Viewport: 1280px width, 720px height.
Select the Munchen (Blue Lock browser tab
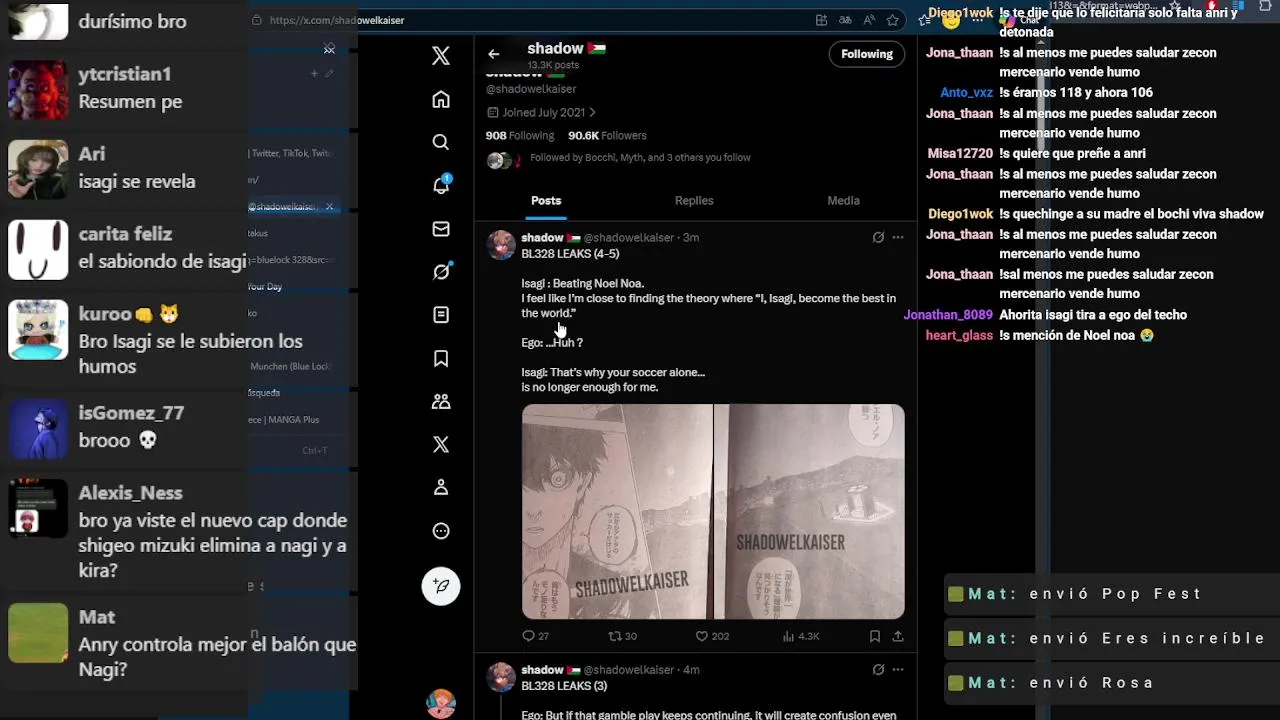(290, 366)
